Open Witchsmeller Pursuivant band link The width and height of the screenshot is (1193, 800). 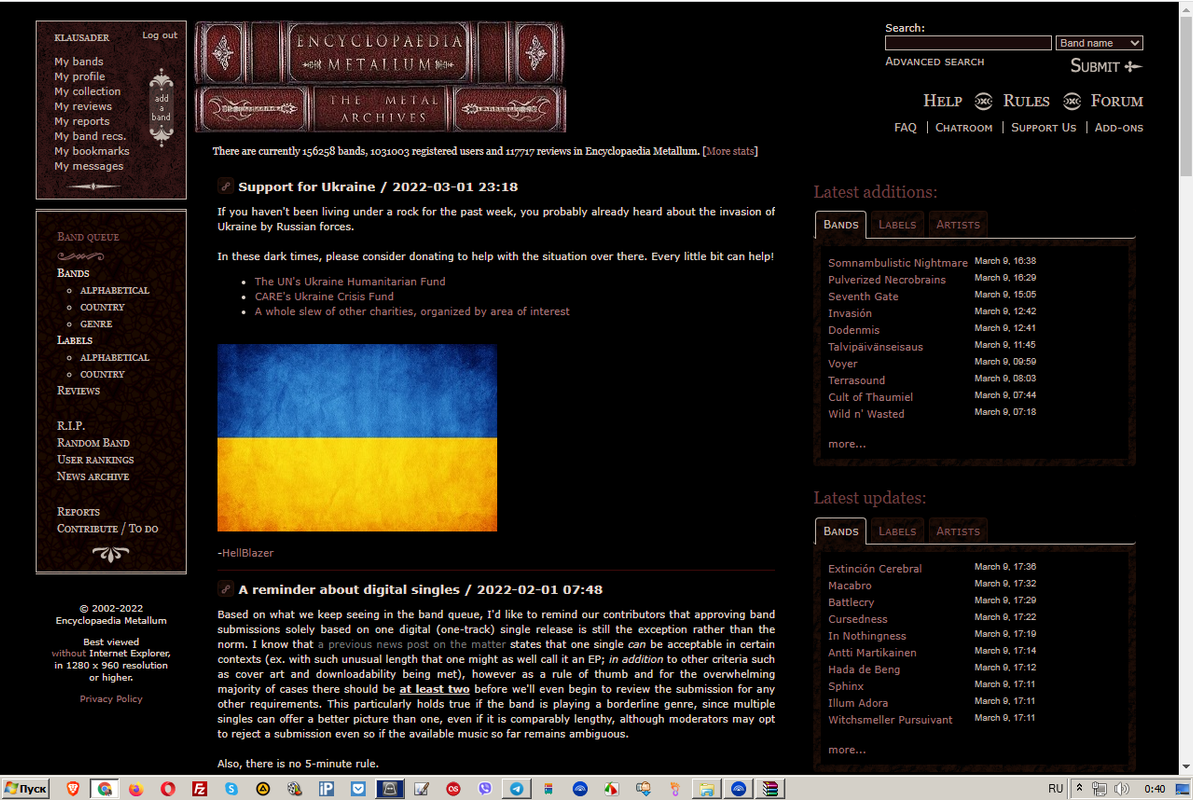pyautogui.click(x=889, y=719)
